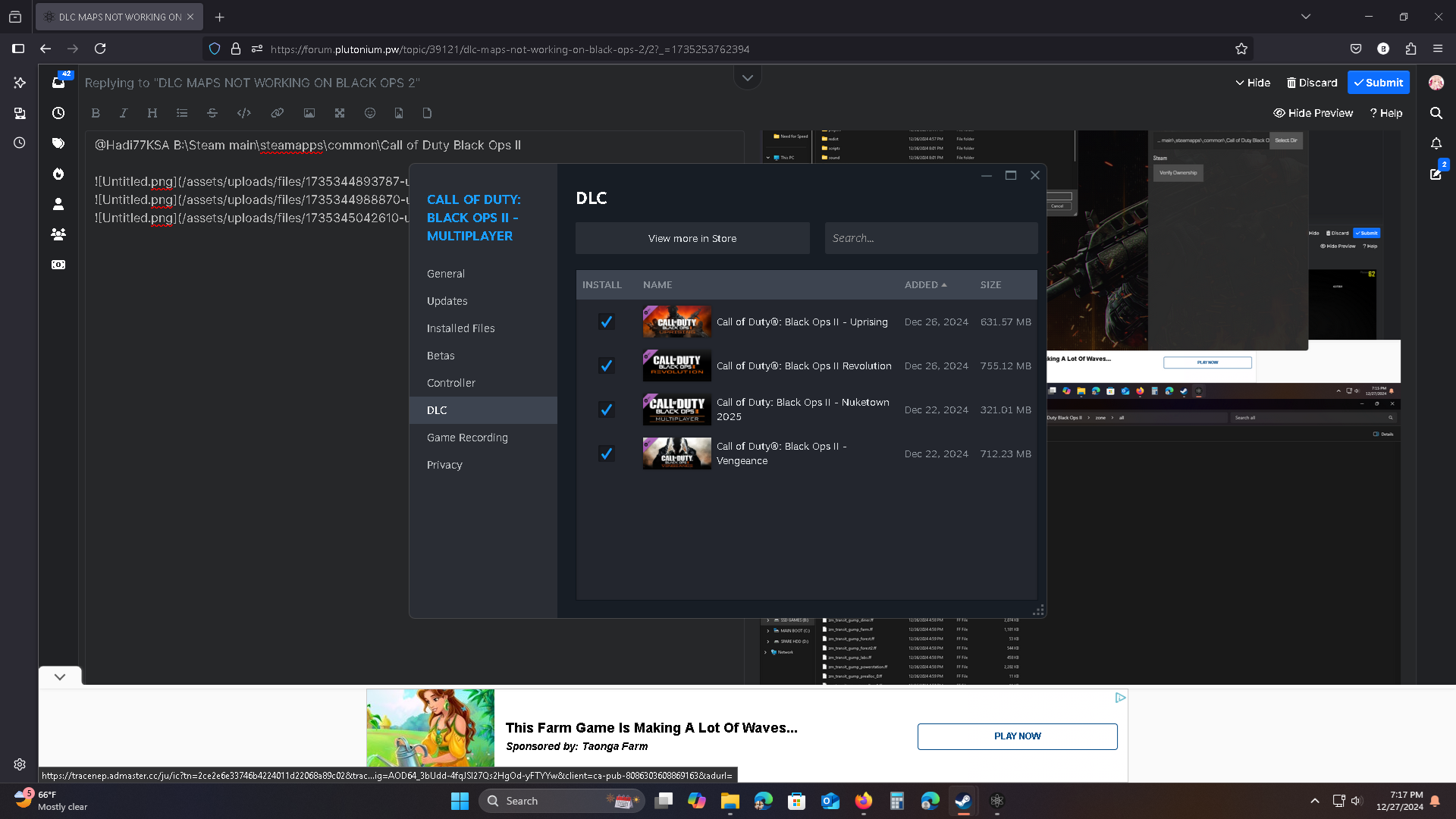The width and height of the screenshot is (1456, 819).
Task: Open the Firefox list all tabs dropdown
Action: click(1306, 17)
